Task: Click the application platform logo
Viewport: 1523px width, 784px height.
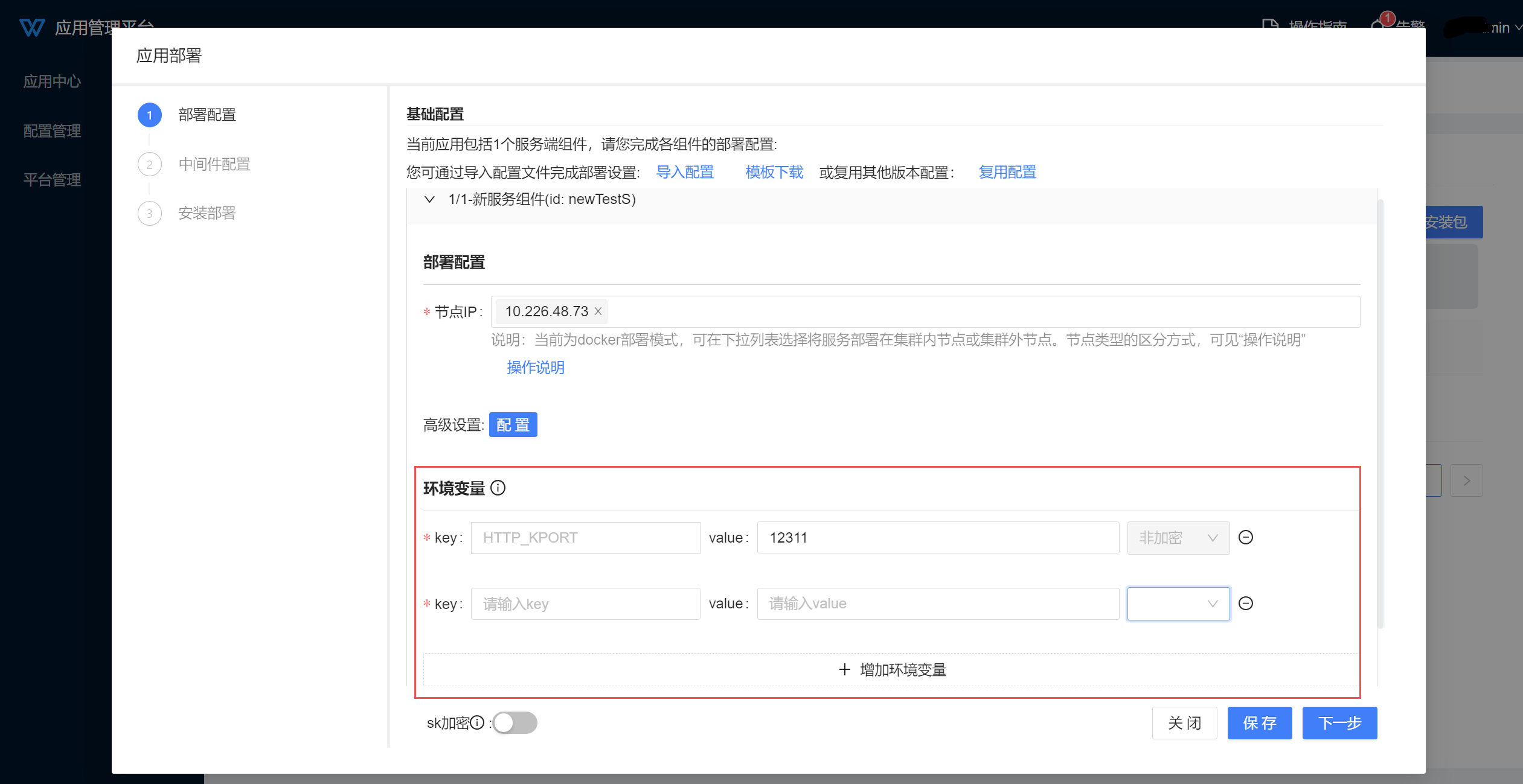Action: point(31,28)
